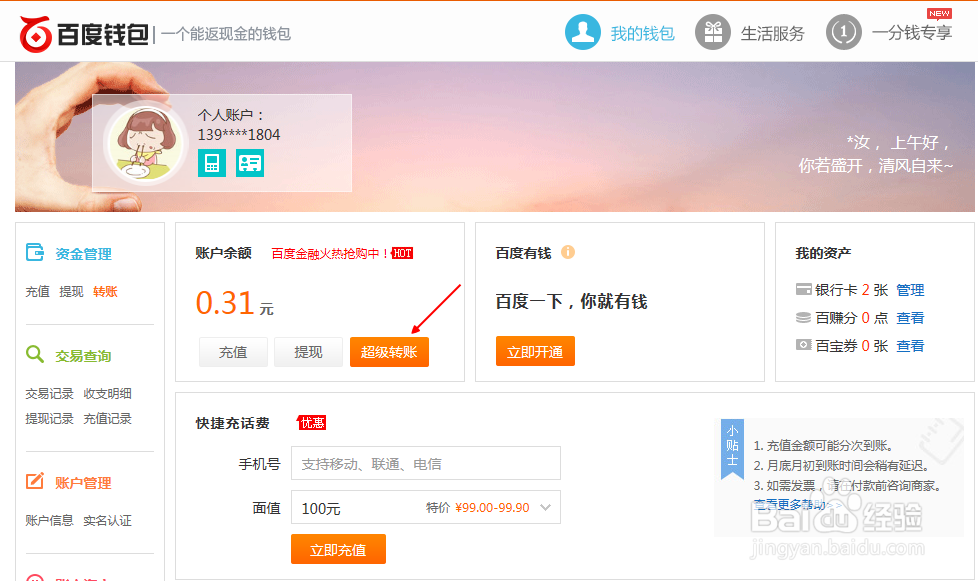This screenshot has height=581, width=978.
Task: Open 收支明细 in sidebar
Action: pyautogui.click(x=107, y=394)
